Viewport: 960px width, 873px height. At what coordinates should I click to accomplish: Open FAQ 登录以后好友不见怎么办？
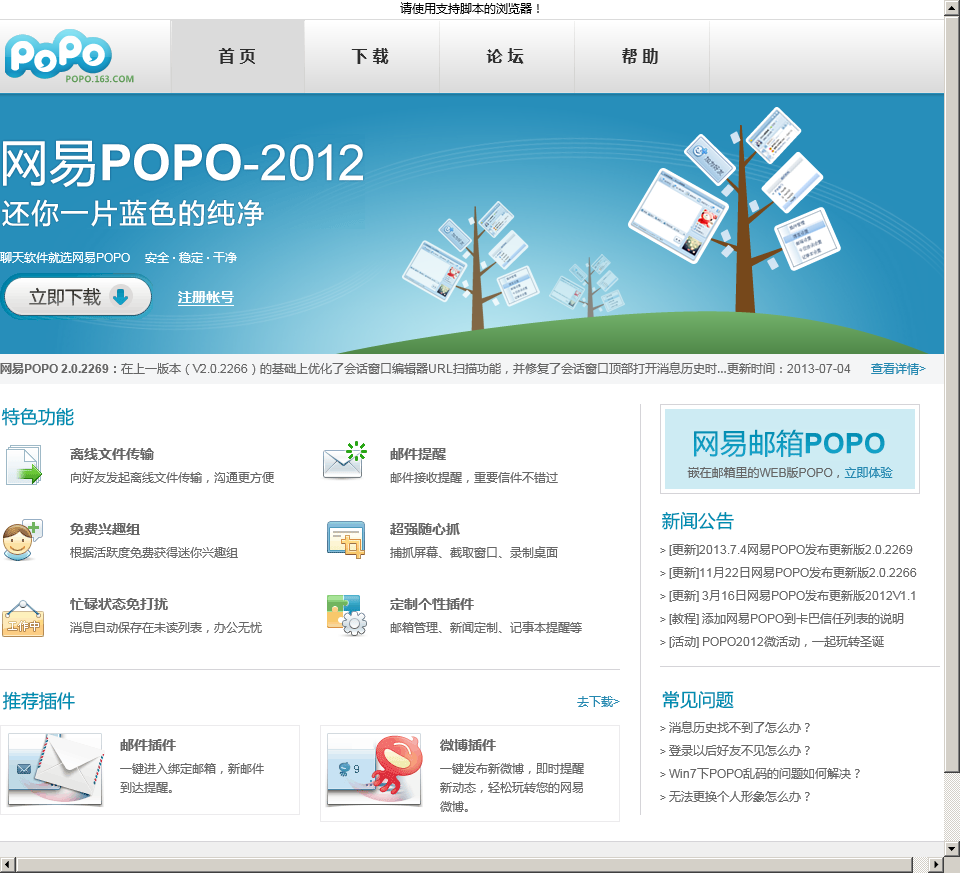(740, 751)
